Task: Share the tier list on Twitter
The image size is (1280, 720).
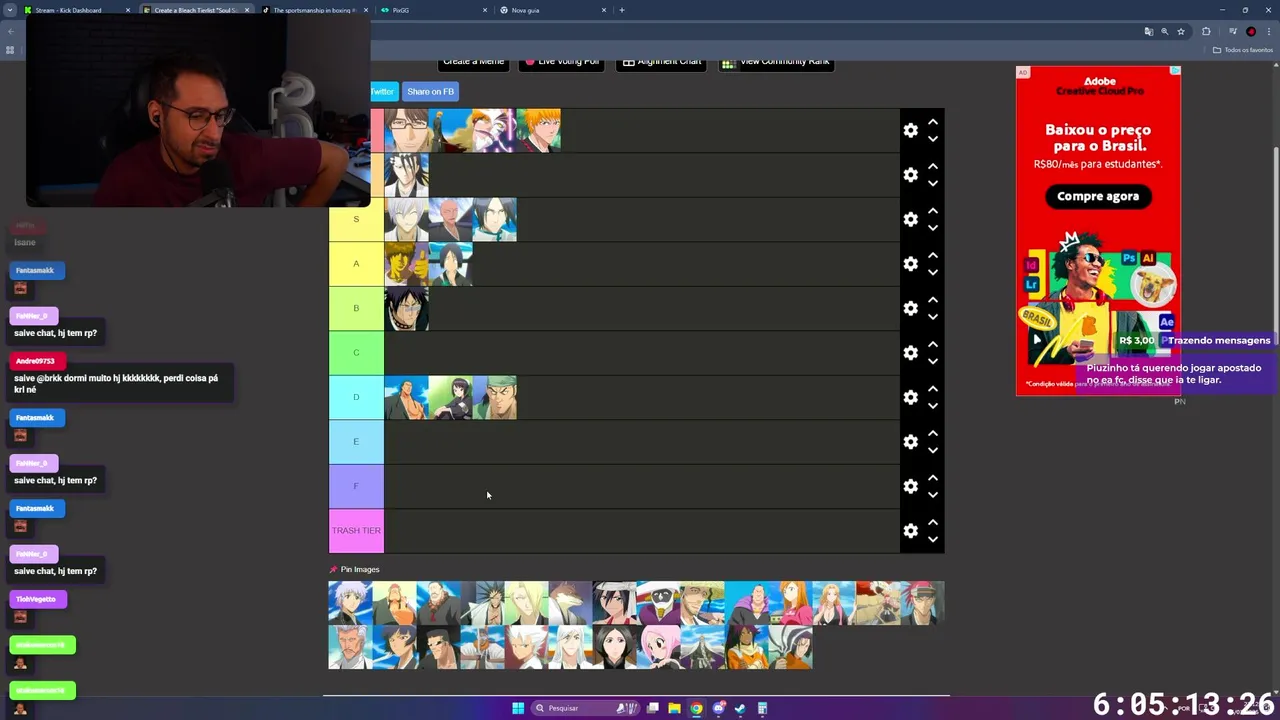Action: pos(383,91)
